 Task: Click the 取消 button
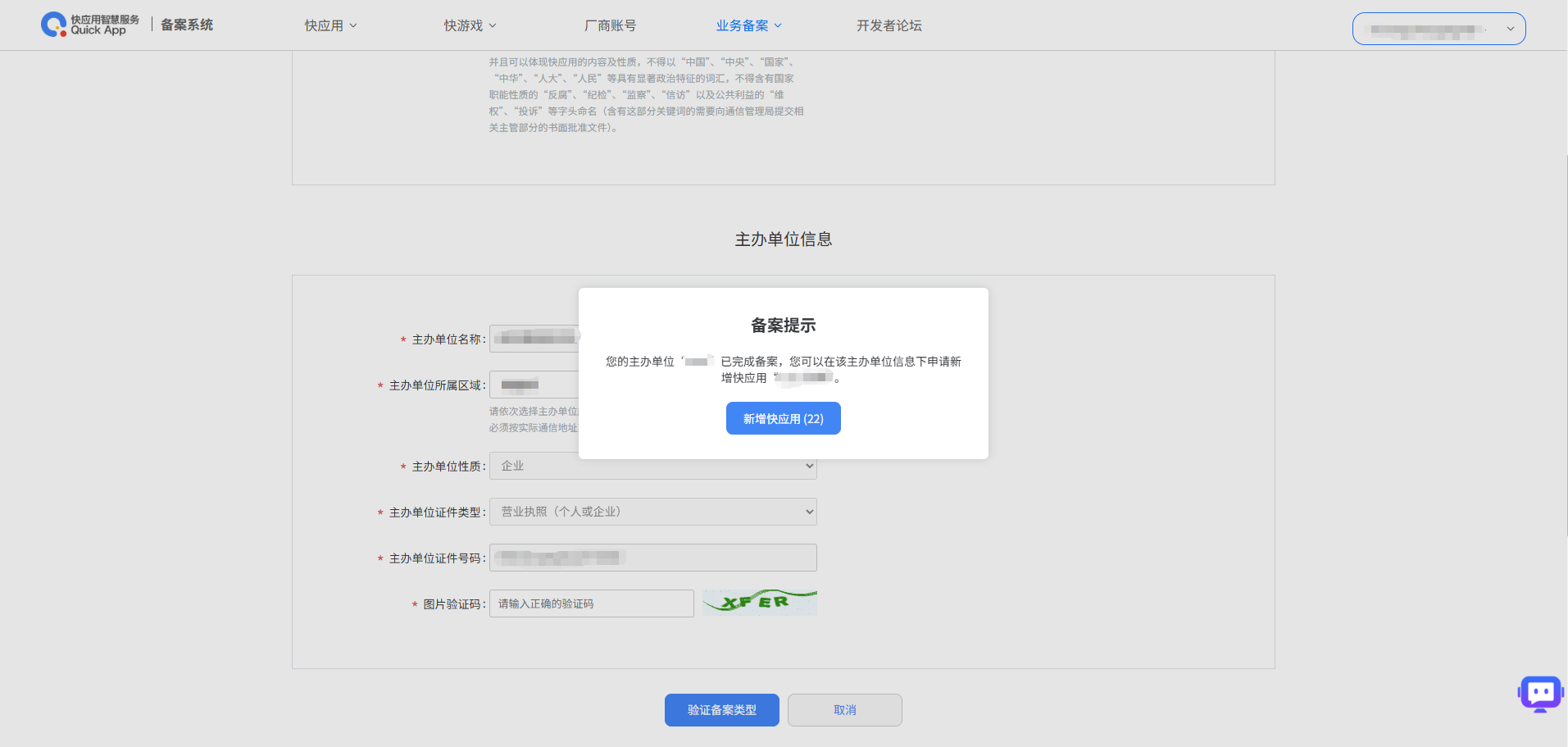[844, 710]
